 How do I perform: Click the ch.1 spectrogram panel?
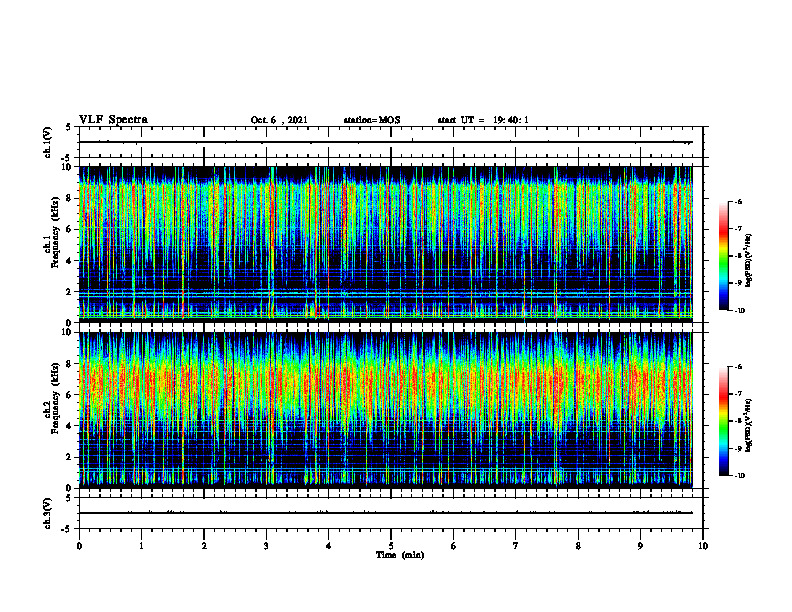click(385, 244)
